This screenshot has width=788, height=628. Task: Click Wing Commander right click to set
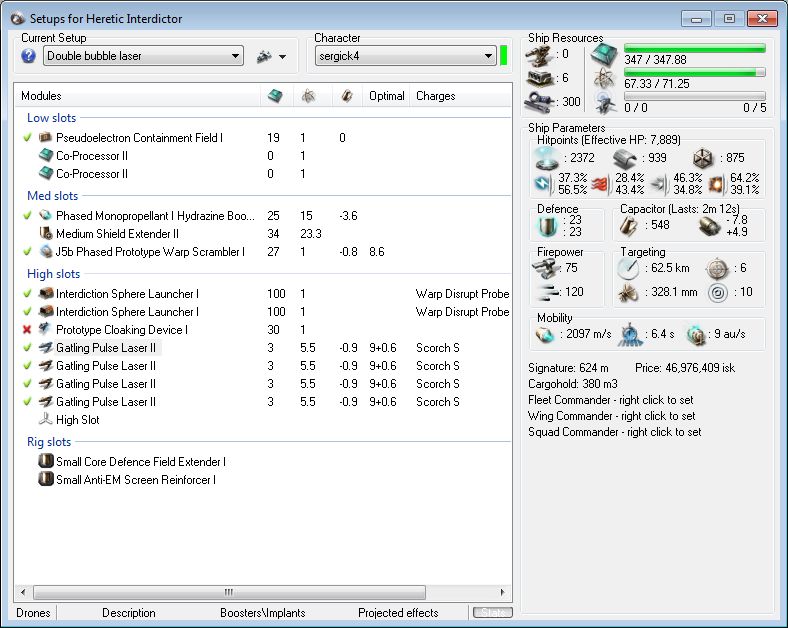click(x=612, y=416)
